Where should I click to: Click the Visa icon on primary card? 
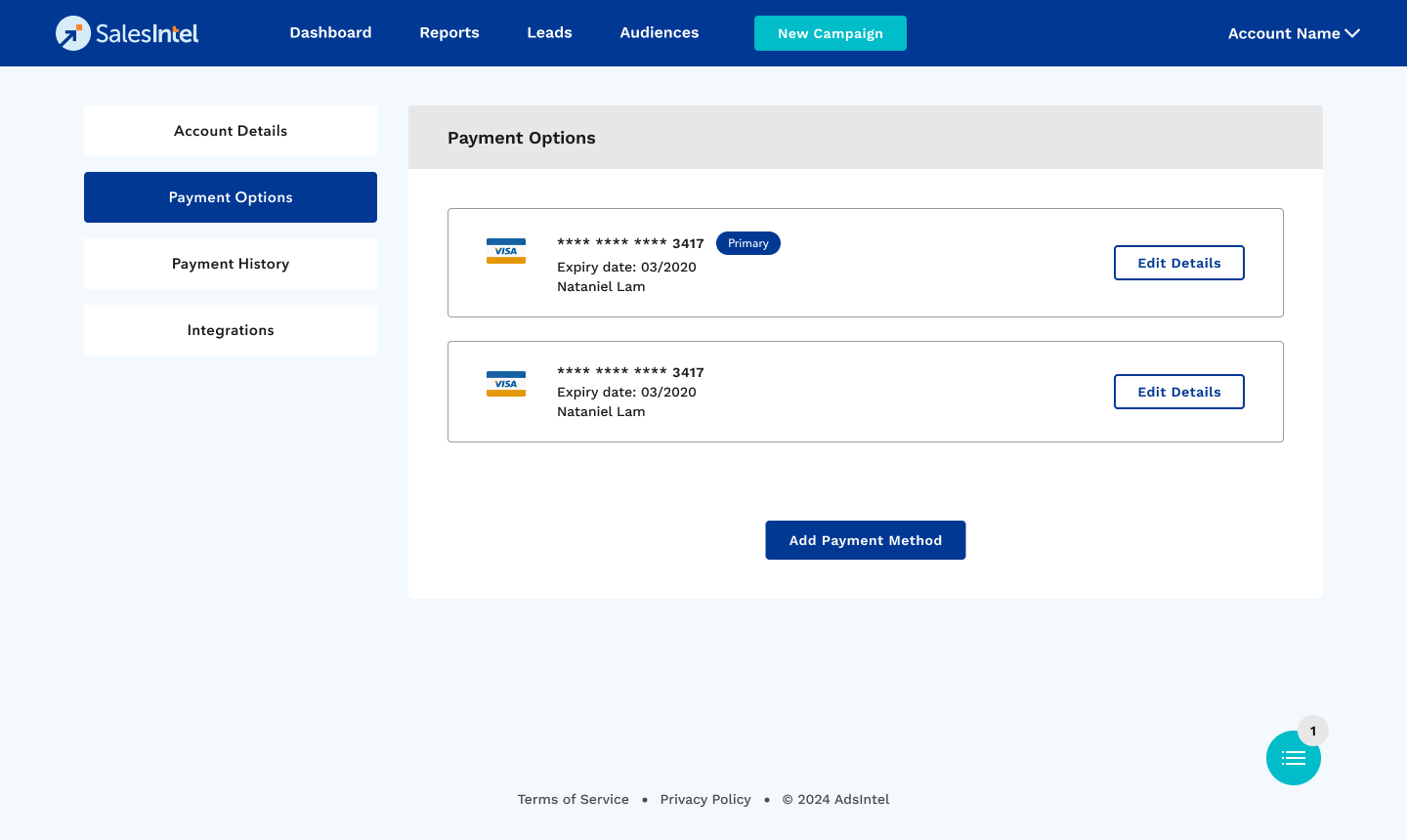pyautogui.click(x=506, y=251)
